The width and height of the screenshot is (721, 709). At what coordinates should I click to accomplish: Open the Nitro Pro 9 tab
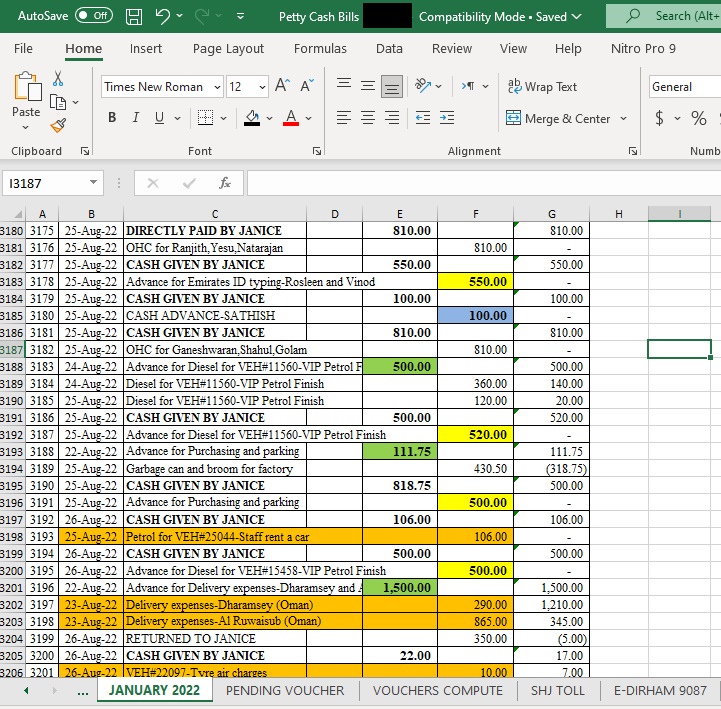click(x=643, y=49)
